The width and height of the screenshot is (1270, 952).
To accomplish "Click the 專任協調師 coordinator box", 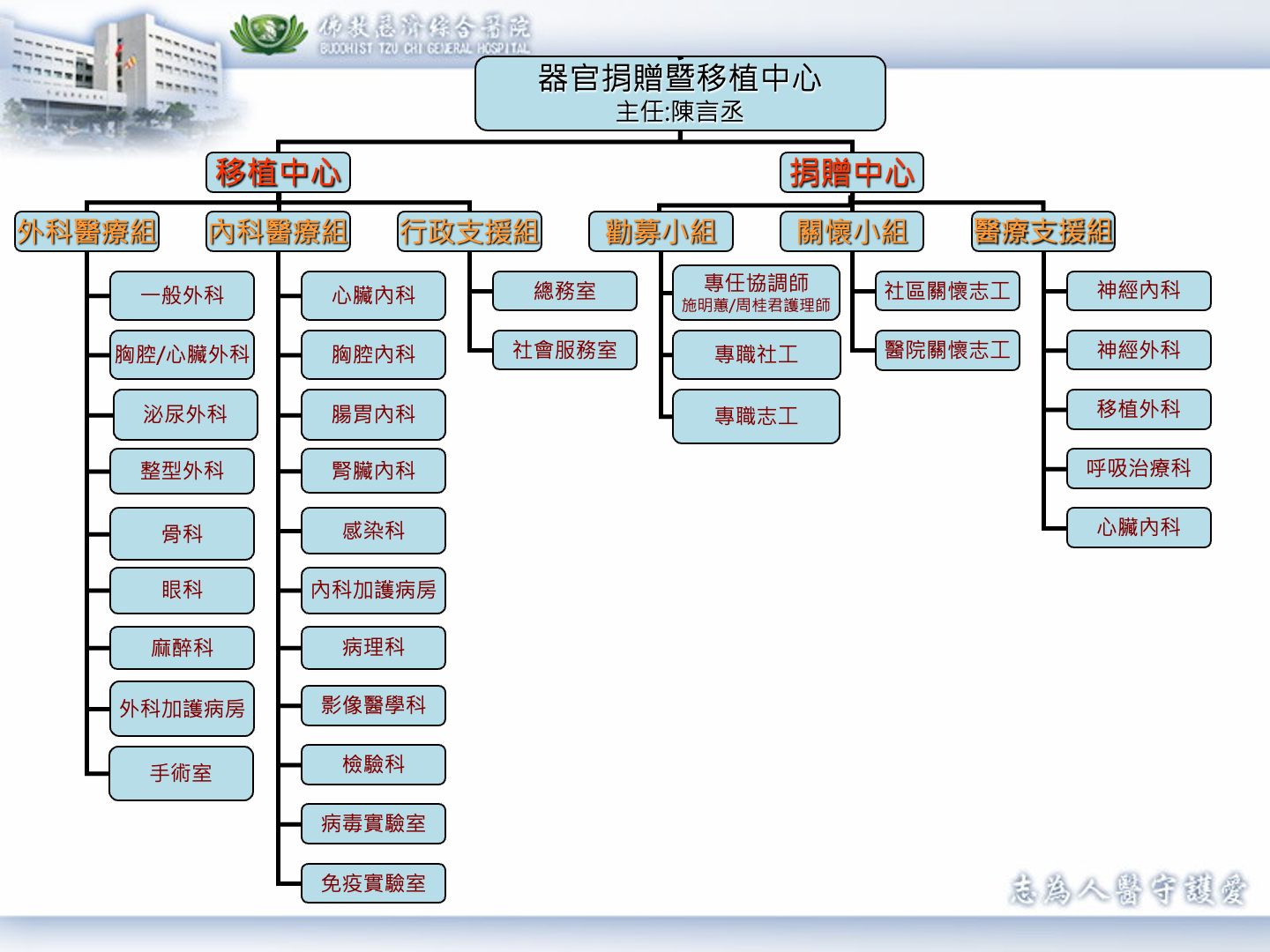I will pyautogui.click(x=756, y=293).
